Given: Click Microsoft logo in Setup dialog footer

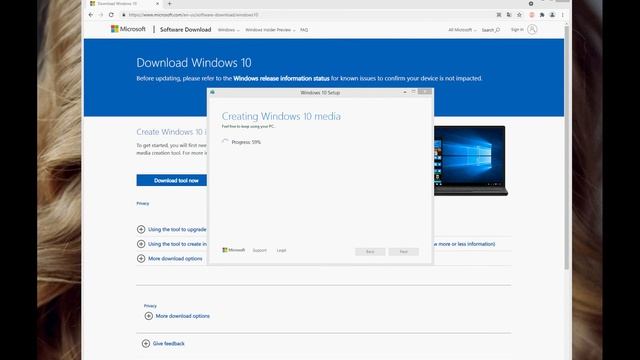Looking at the screenshot, I should click(233, 250).
